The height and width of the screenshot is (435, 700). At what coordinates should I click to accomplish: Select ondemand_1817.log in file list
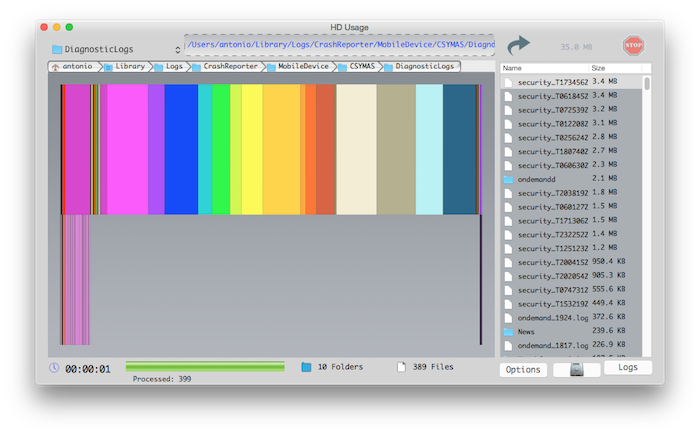(x=571, y=345)
